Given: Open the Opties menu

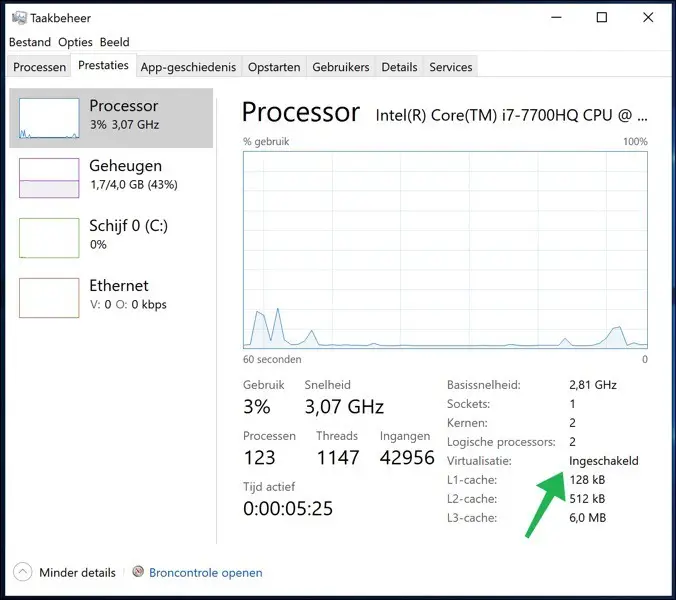Looking at the screenshot, I should (75, 42).
